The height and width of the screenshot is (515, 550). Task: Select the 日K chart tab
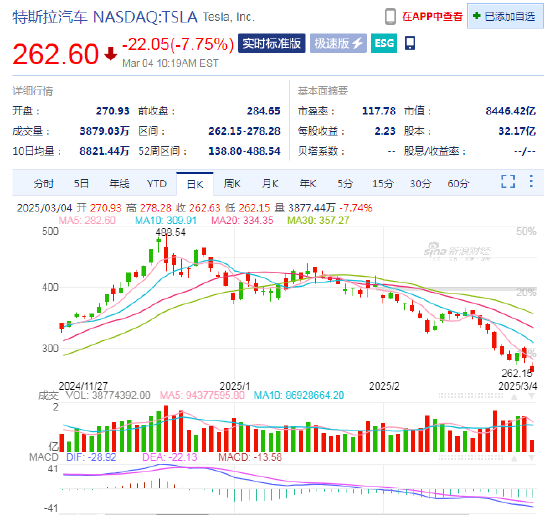click(x=195, y=184)
